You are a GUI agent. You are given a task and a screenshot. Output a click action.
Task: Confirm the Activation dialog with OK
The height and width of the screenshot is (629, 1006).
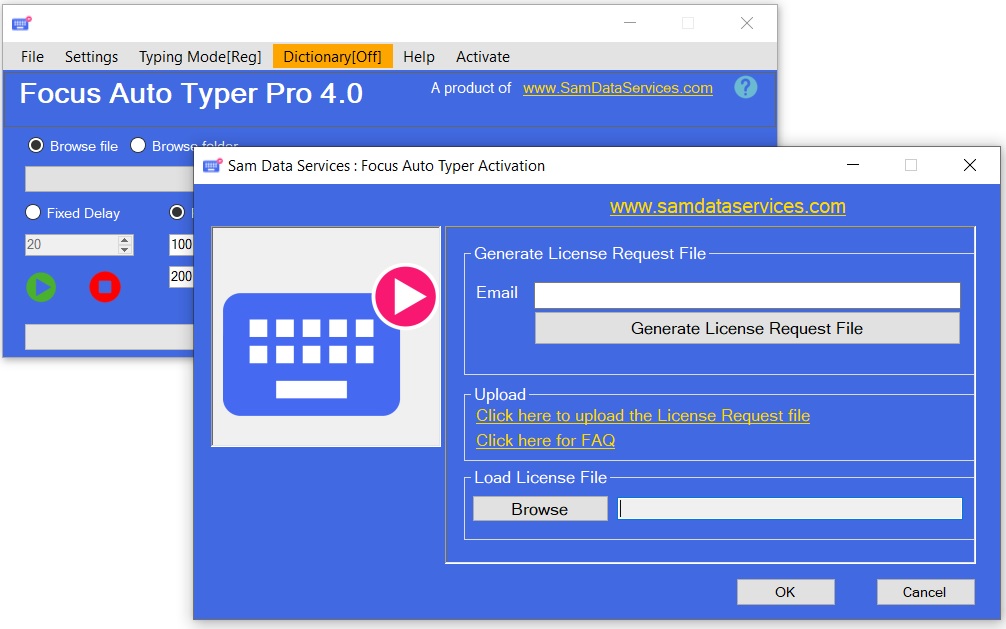[785, 592]
